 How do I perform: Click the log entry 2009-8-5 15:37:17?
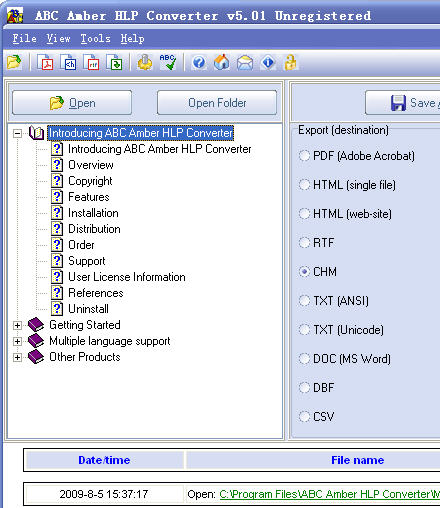104,494
